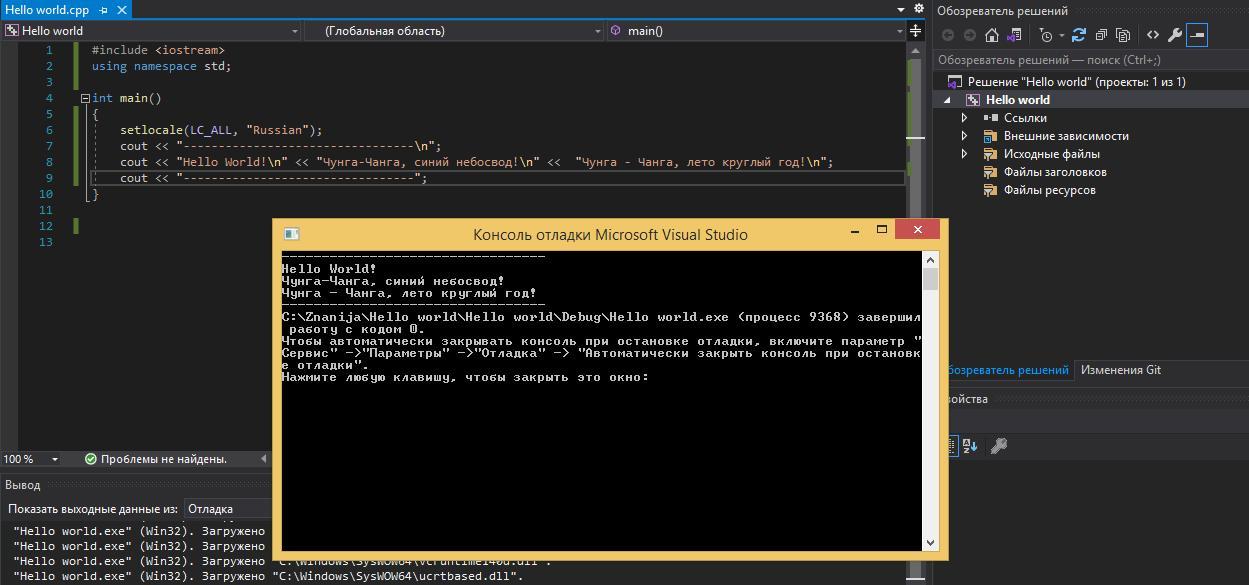Expand the Внешние зависимости node
This screenshot has height=585, width=1249.
coord(965,136)
